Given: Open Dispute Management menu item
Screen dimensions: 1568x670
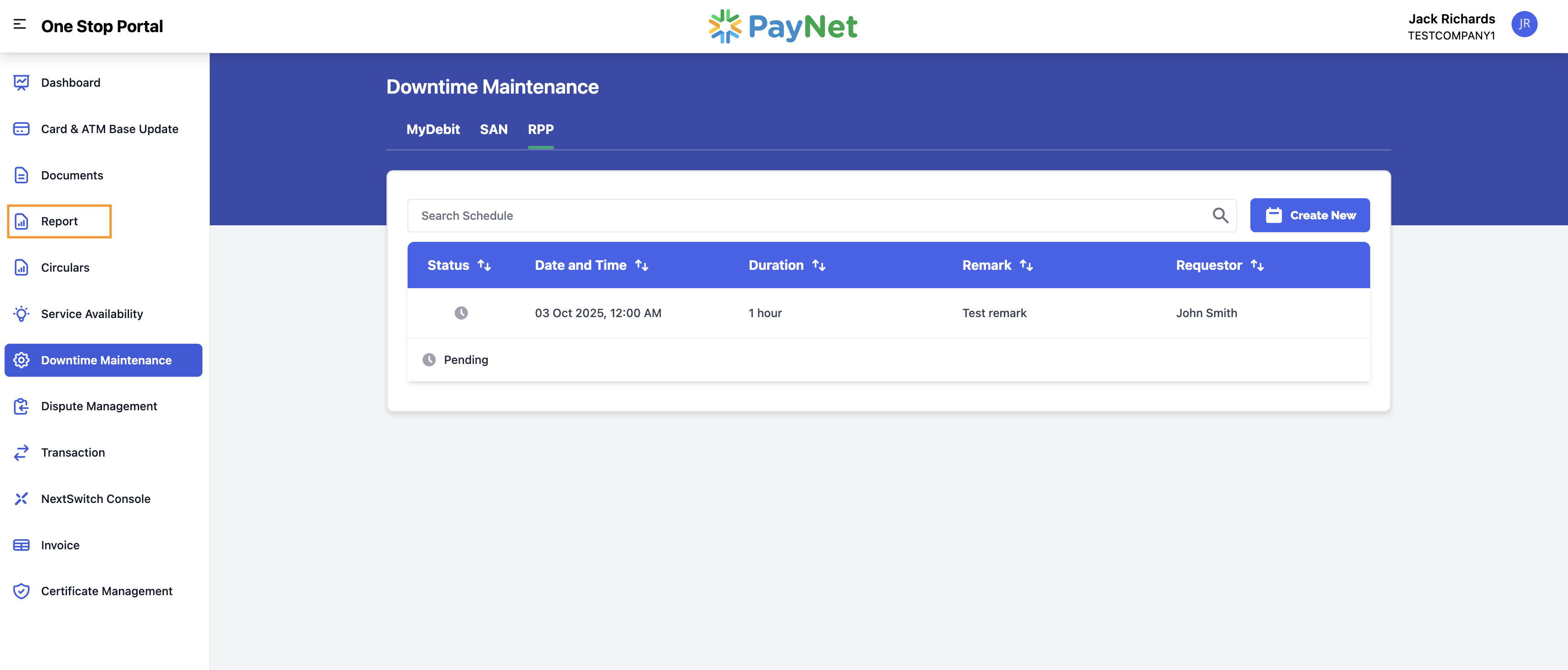Looking at the screenshot, I should 99,406.
